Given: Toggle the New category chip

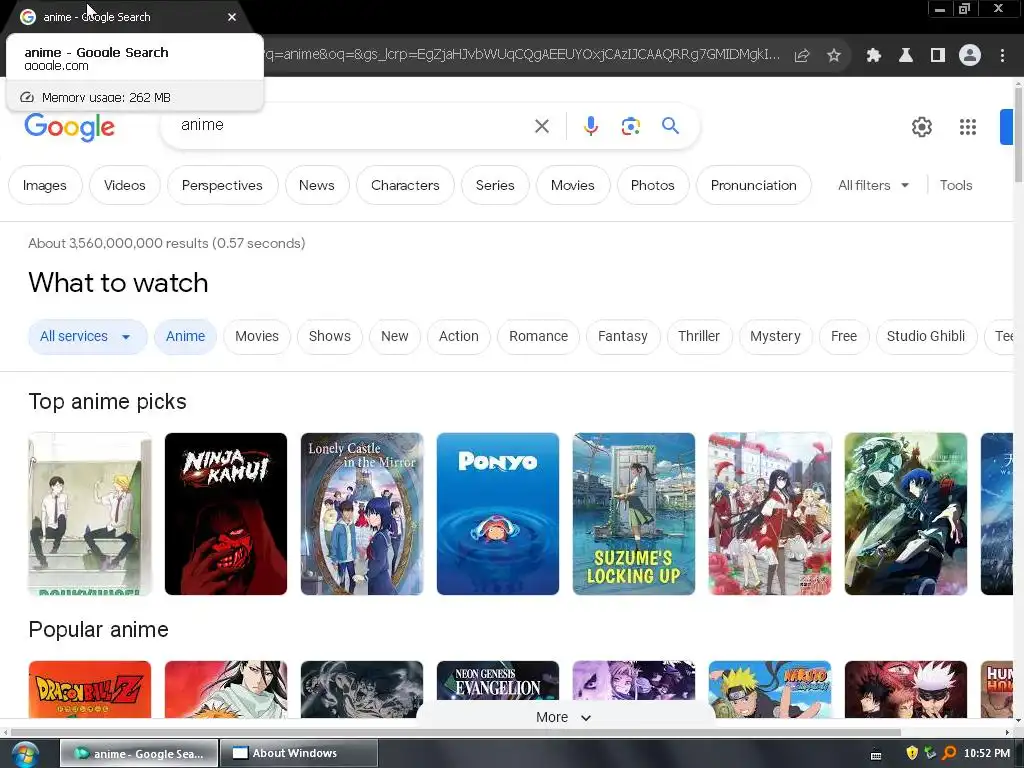Looking at the screenshot, I should [394, 337].
